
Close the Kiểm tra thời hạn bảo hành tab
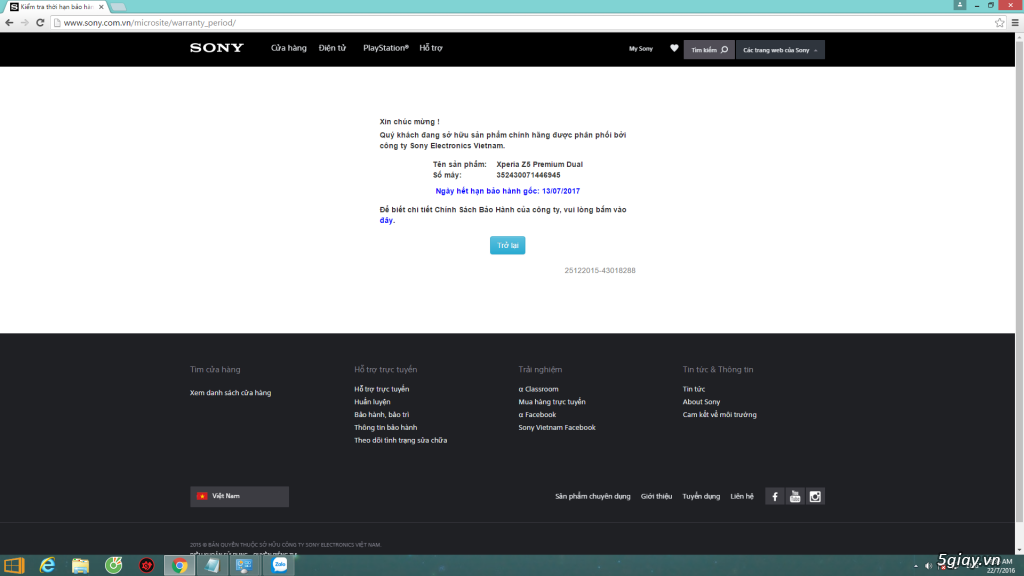[101, 7]
